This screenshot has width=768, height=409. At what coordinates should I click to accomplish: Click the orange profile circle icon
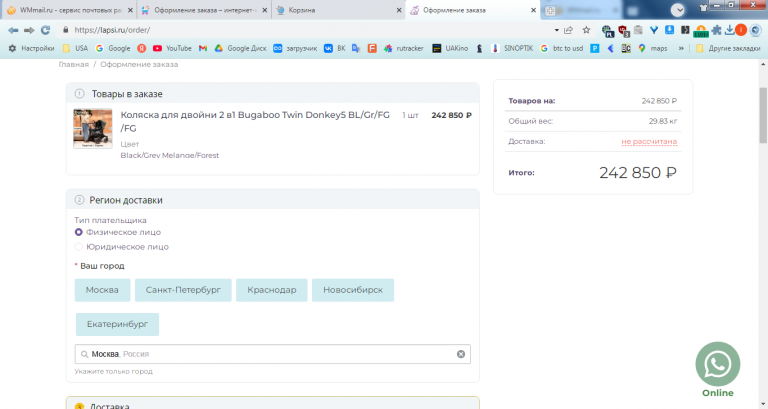(741, 30)
